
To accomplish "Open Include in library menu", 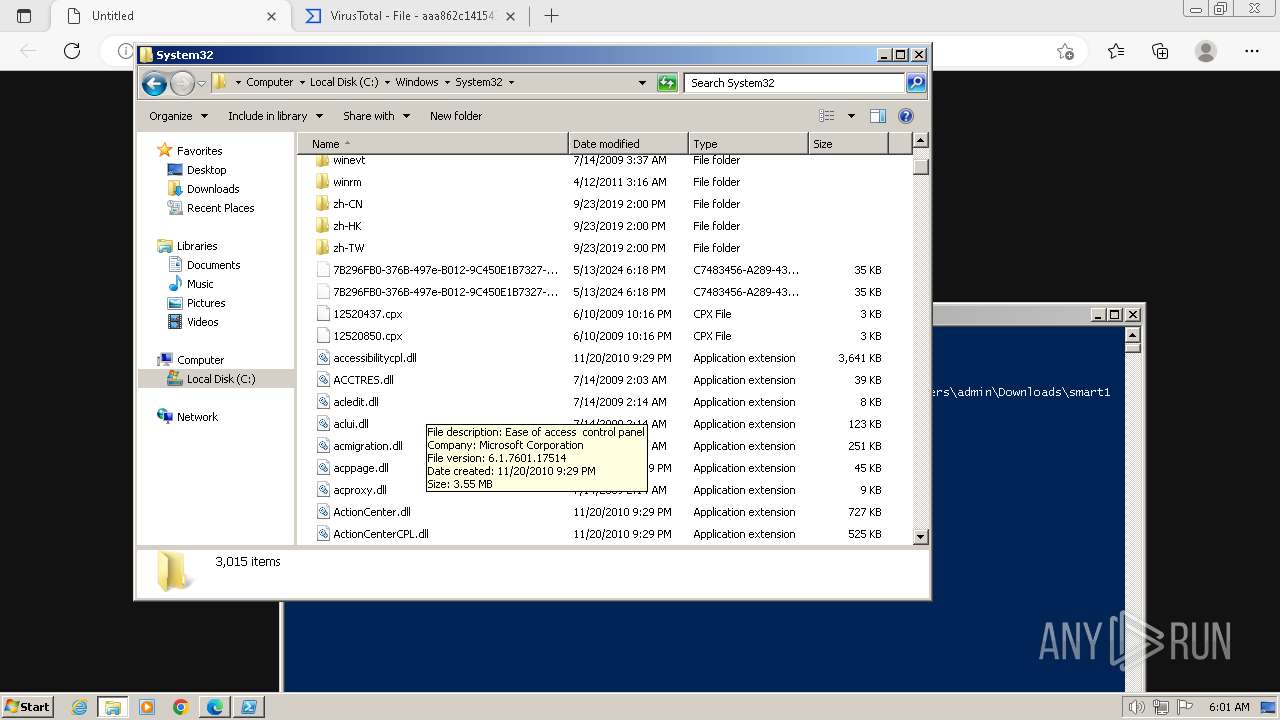I will (x=275, y=116).
